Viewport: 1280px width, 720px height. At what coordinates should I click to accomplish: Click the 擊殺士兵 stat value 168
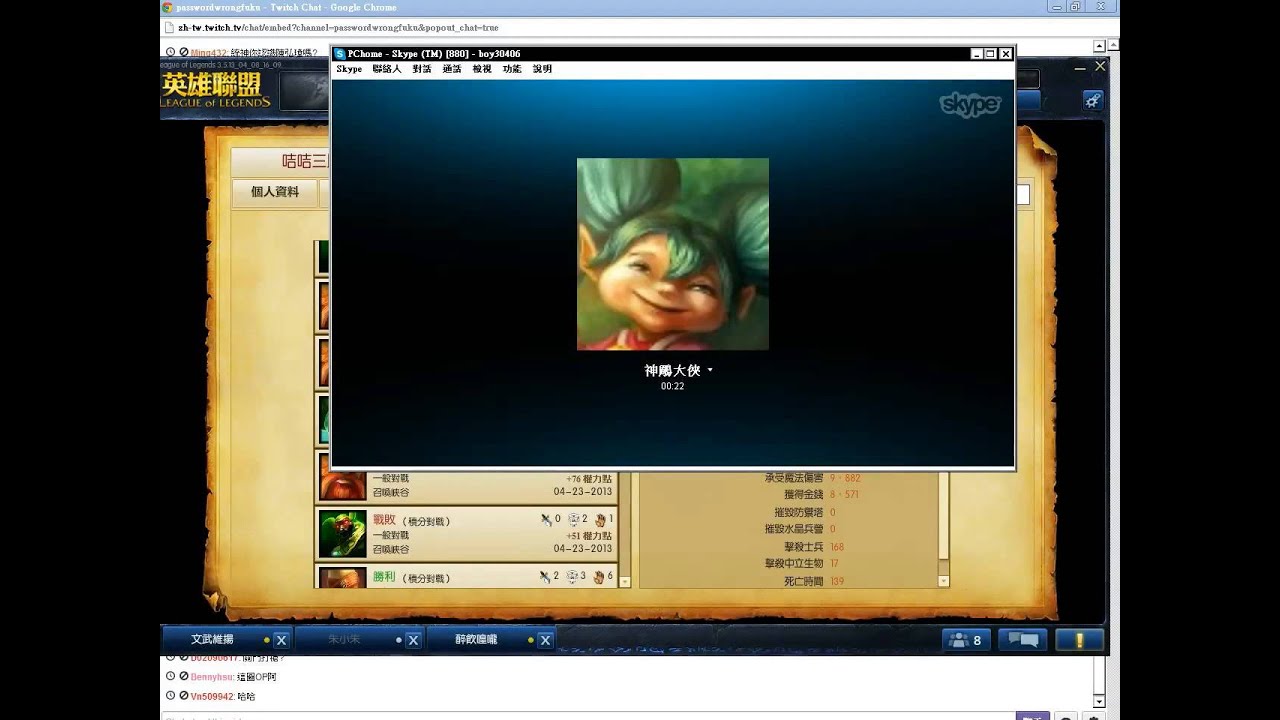(x=837, y=547)
